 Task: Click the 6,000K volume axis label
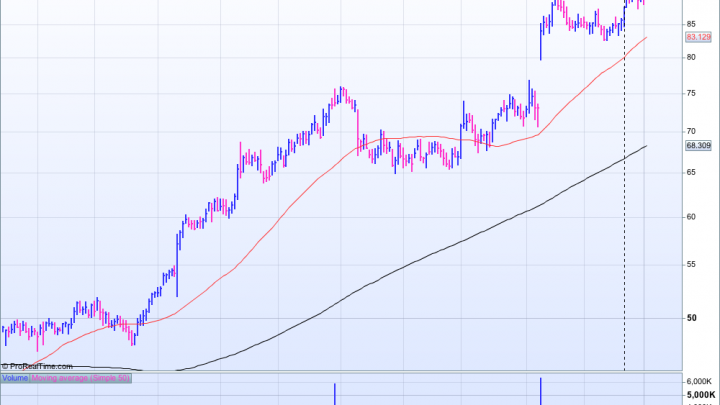[699, 382]
